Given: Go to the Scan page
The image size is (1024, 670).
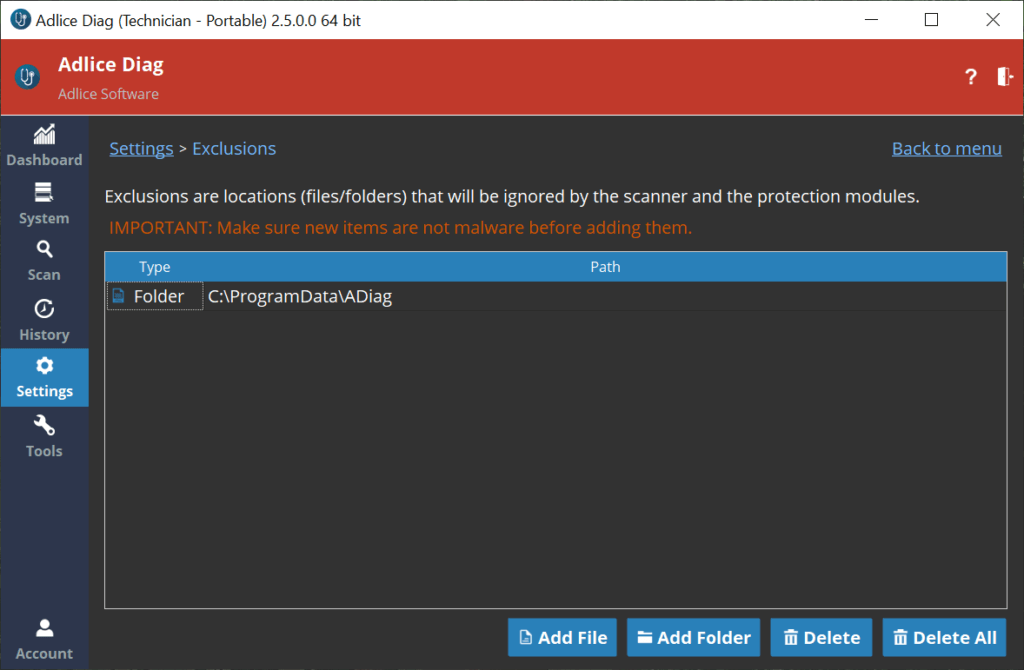Looking at the screenshot, I should point(44,261).
